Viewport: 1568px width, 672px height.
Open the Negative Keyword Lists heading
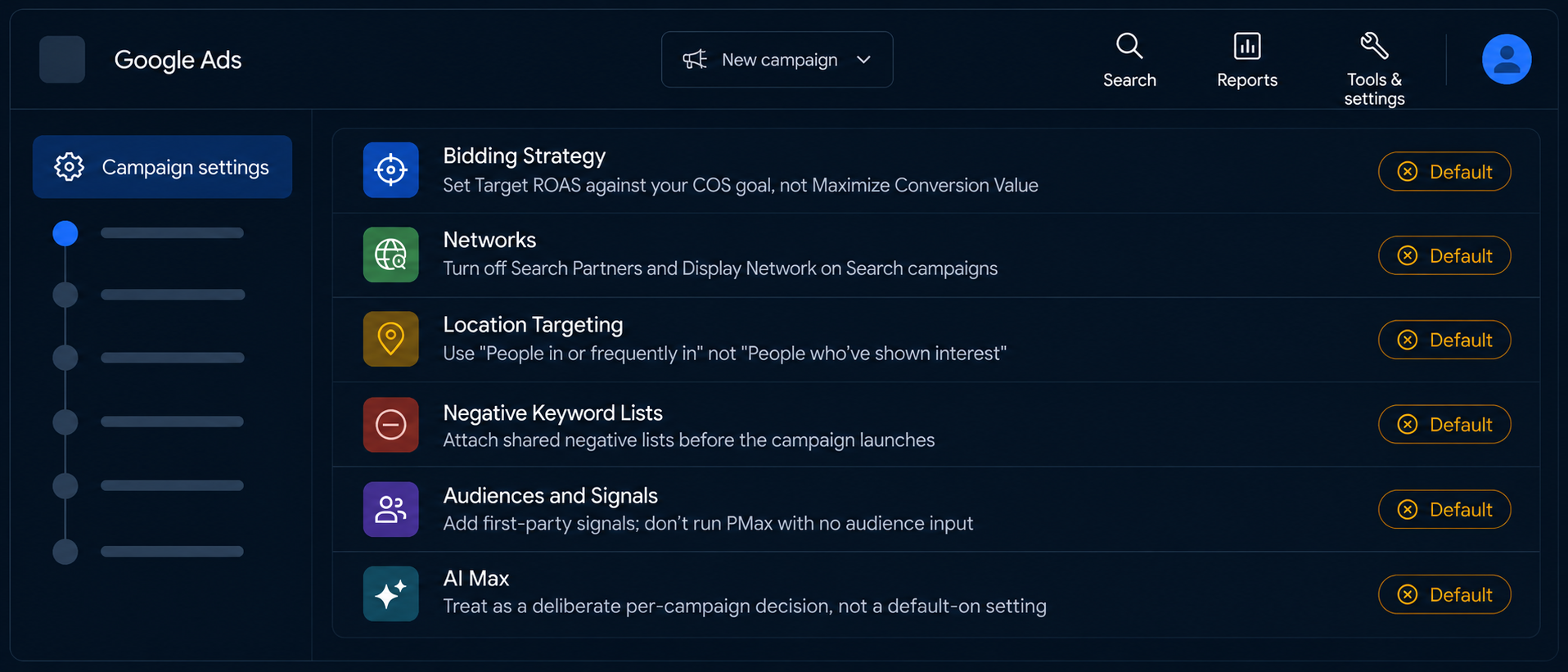click(x=552, y=413)
